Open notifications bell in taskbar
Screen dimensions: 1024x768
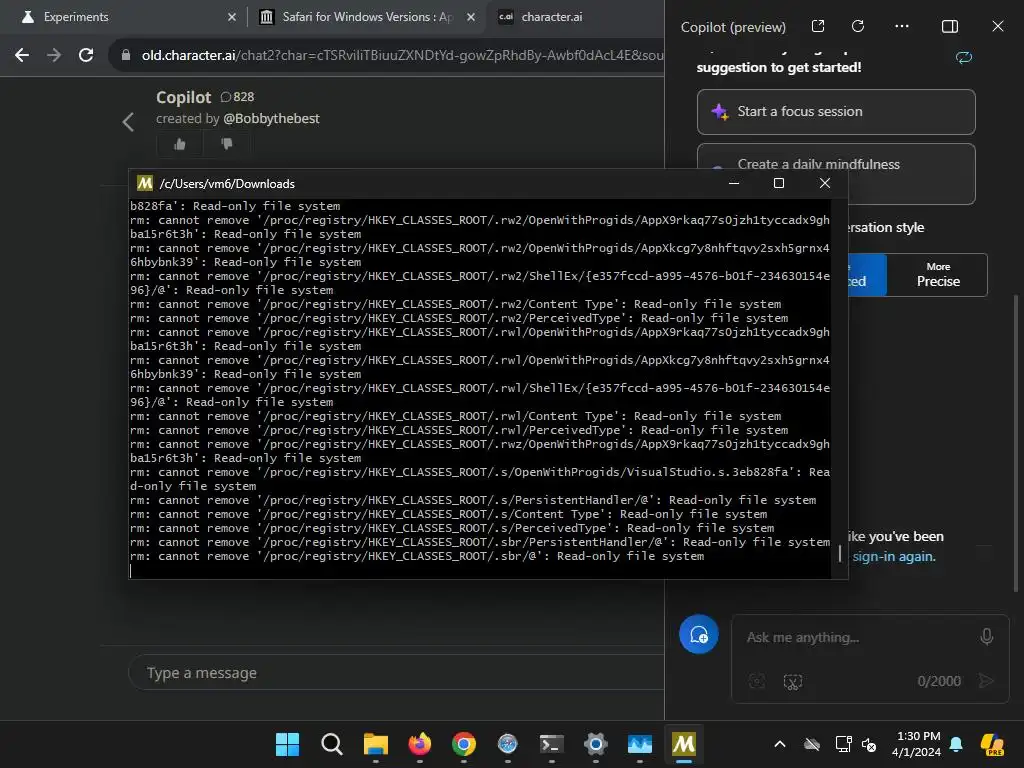pyautogui.click(x=956, y=744)
